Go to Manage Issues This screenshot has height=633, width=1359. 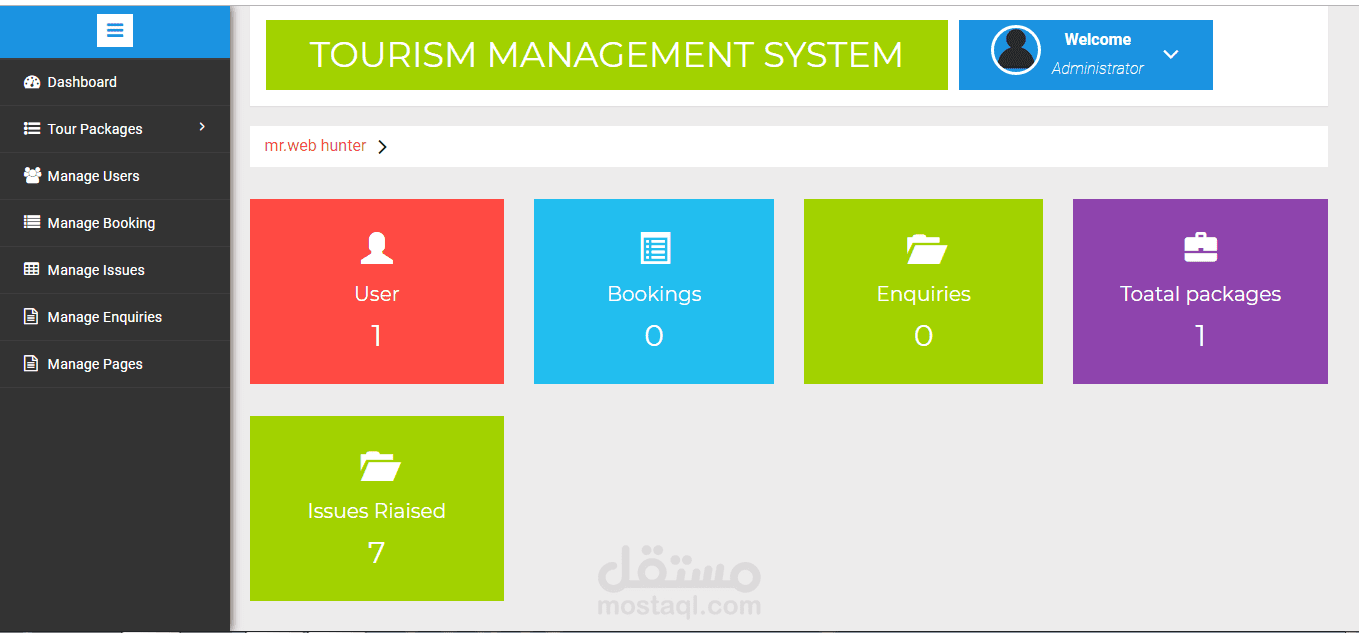click(x=115, y=270)
